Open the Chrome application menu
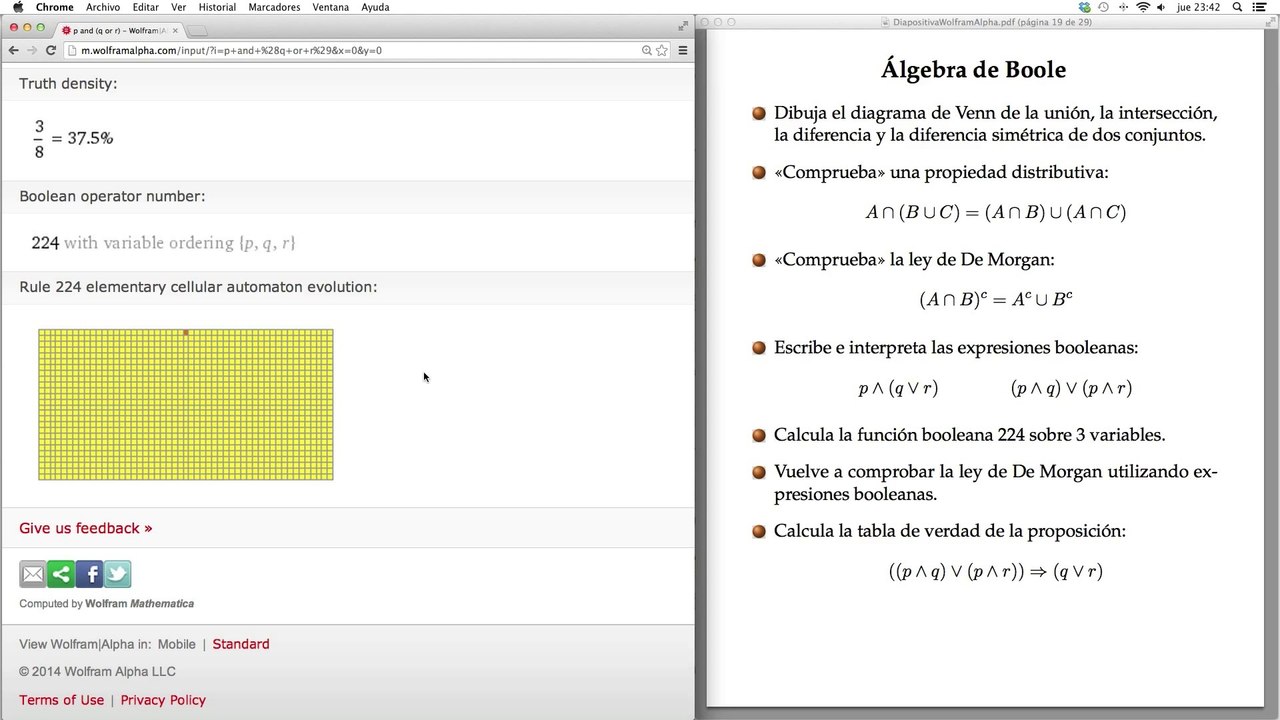This screenshot has height=720, width=1280. coord(54,7)
